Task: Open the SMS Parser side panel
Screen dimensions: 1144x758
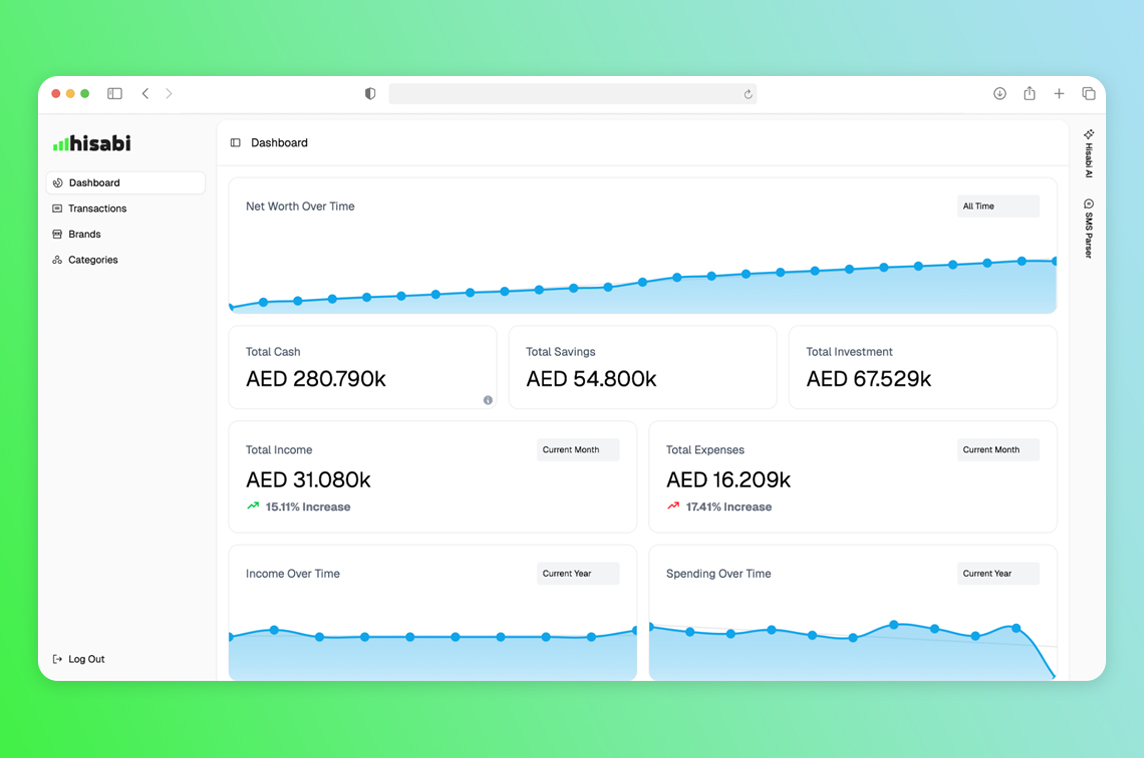Action: [x=1089, y=228]
